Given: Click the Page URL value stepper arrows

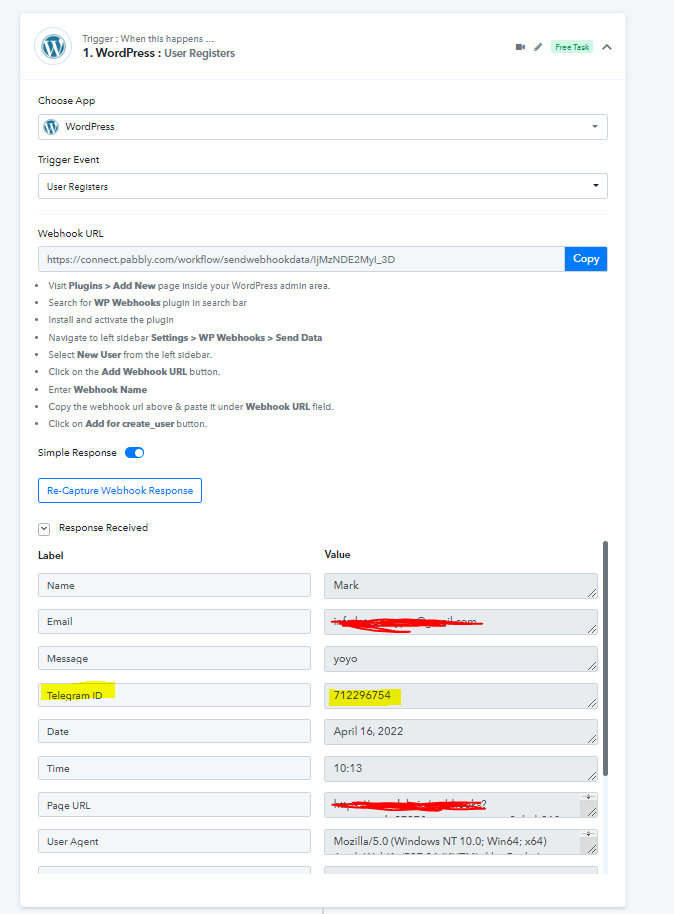Looking at the screenshot, I should [x=589, y=797].
